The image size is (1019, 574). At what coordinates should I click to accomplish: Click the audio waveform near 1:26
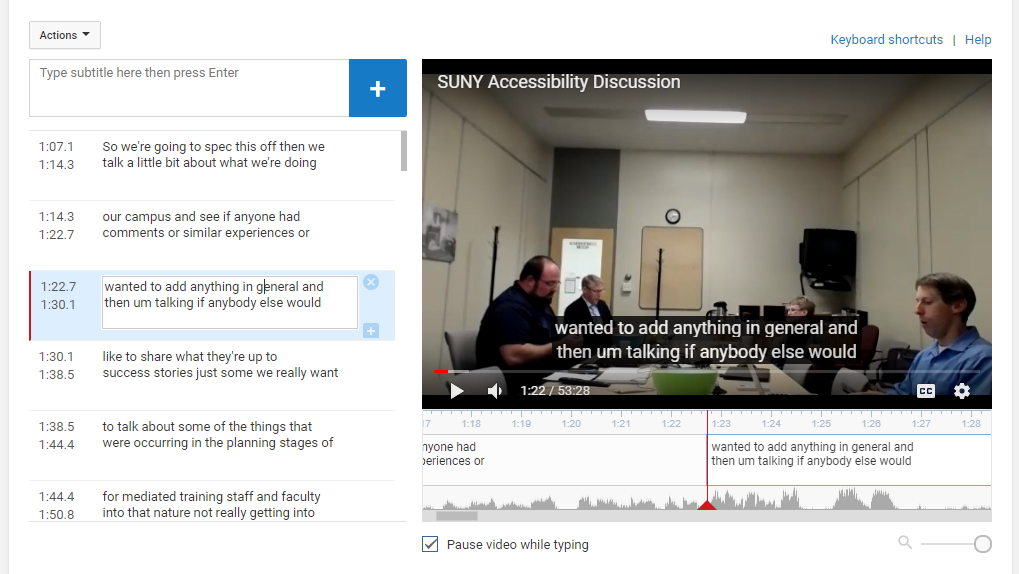click(871, 499)
